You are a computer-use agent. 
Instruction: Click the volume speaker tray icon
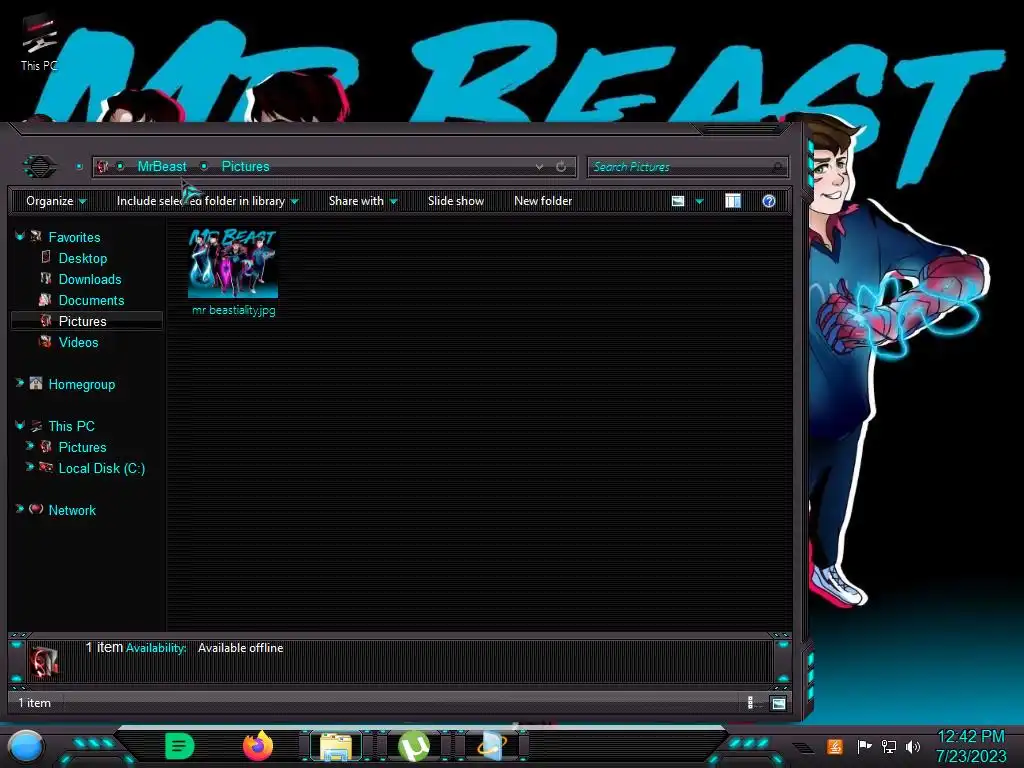tap(913, 746)
